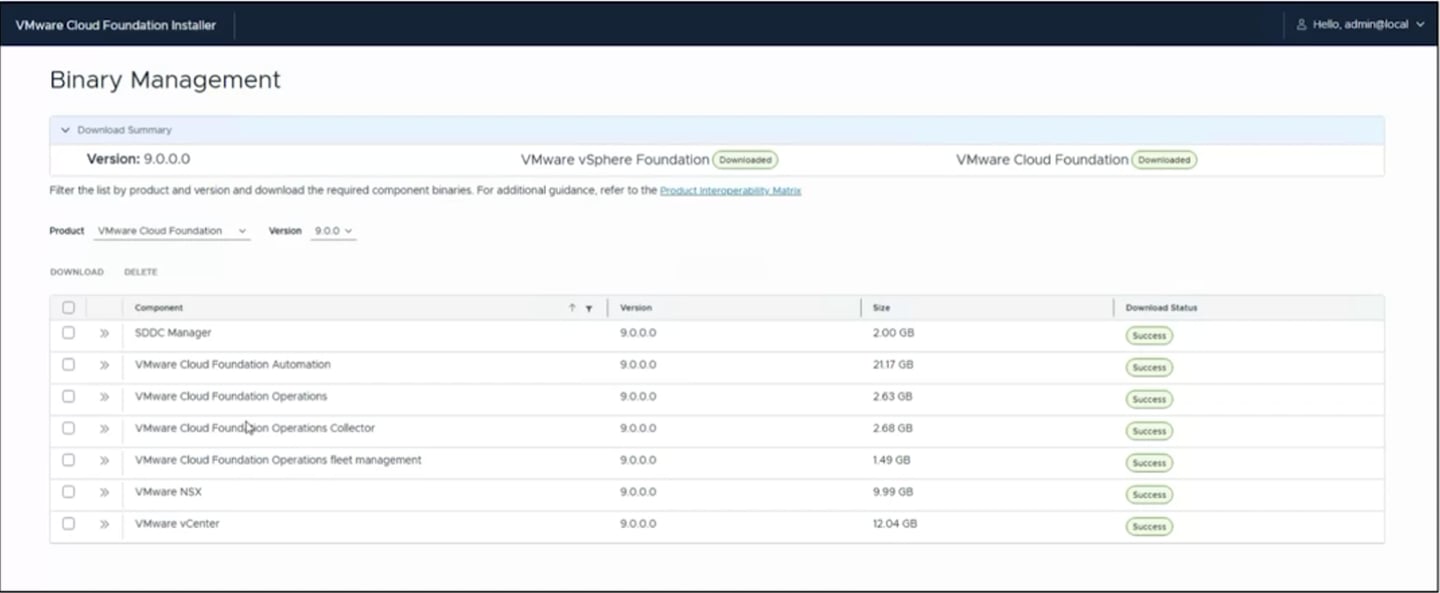
Task: Click the 2.00 GB size cell
Action: [x=893, y=333]
